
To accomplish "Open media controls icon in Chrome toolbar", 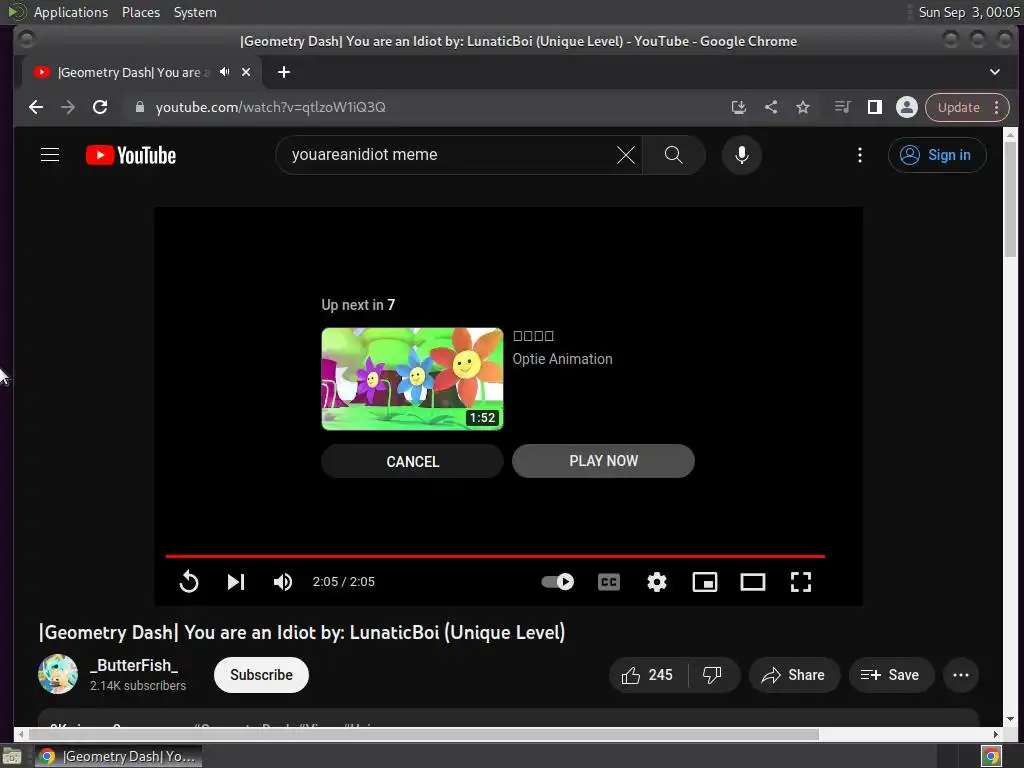I will (x=842, y=107).
